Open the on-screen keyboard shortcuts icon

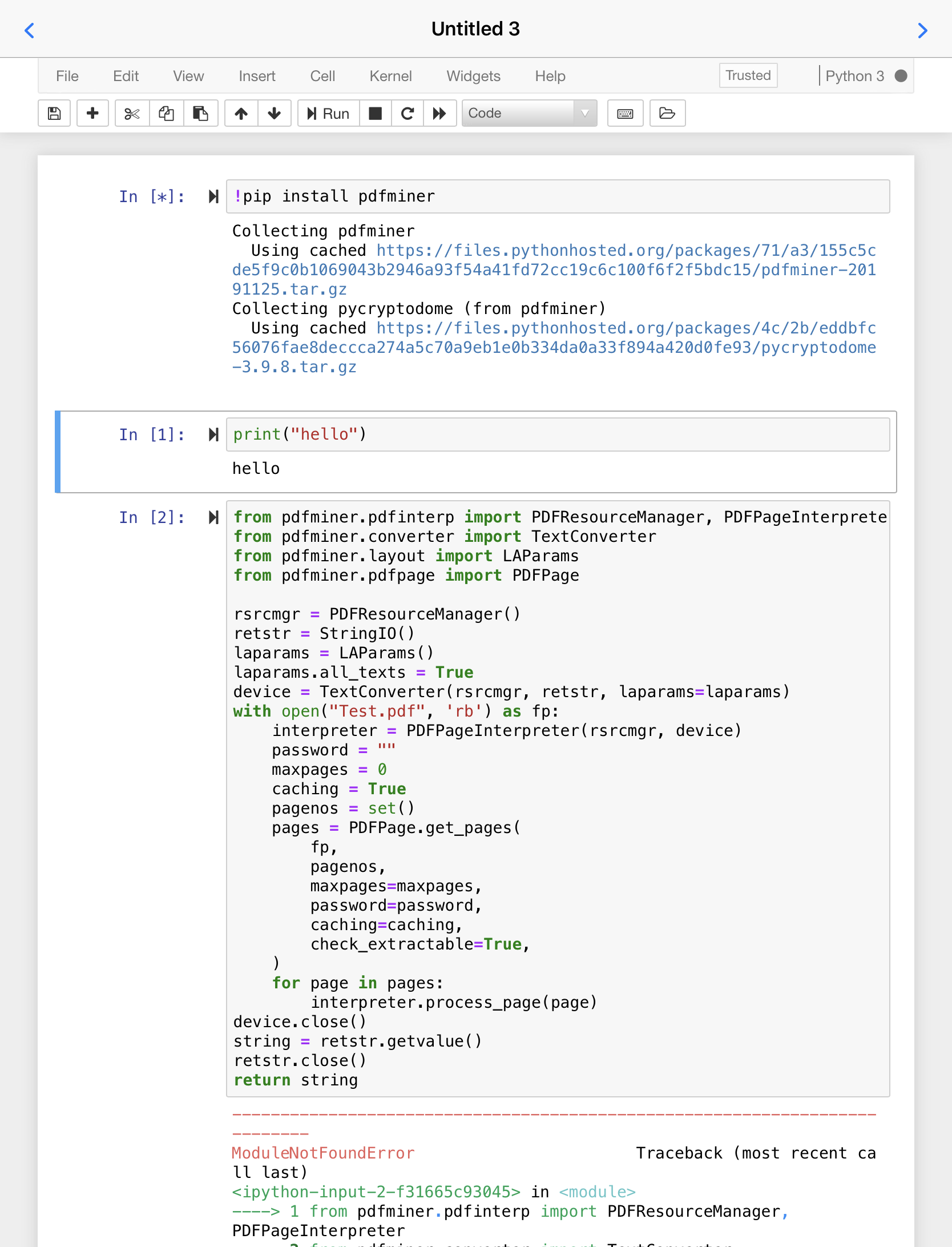624,113
